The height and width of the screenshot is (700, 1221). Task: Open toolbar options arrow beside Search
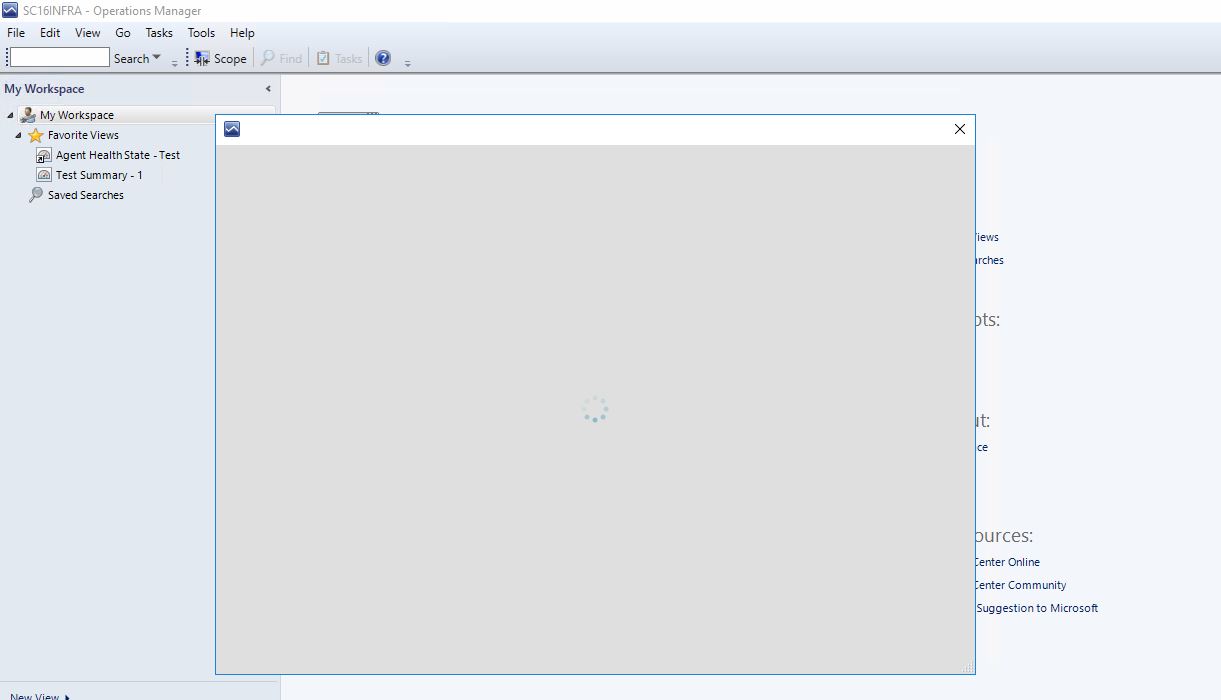click(x=174, y=62)
